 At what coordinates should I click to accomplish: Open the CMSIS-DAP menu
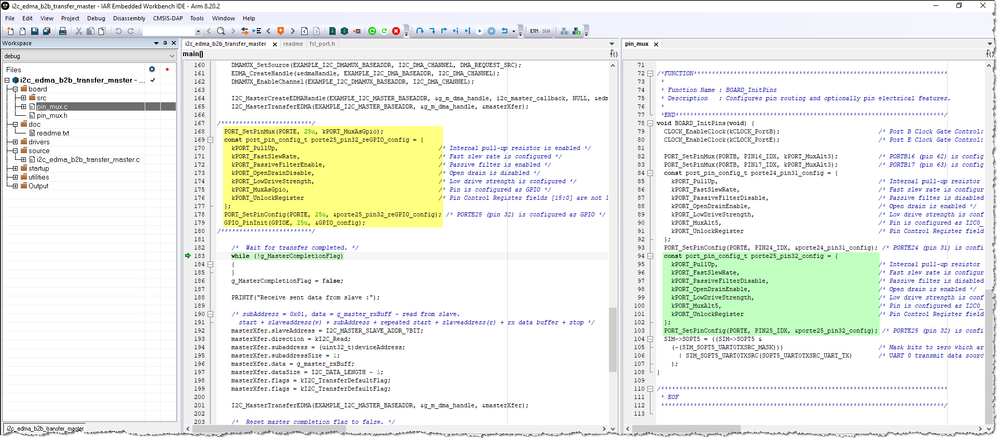(x=168, y=18)
